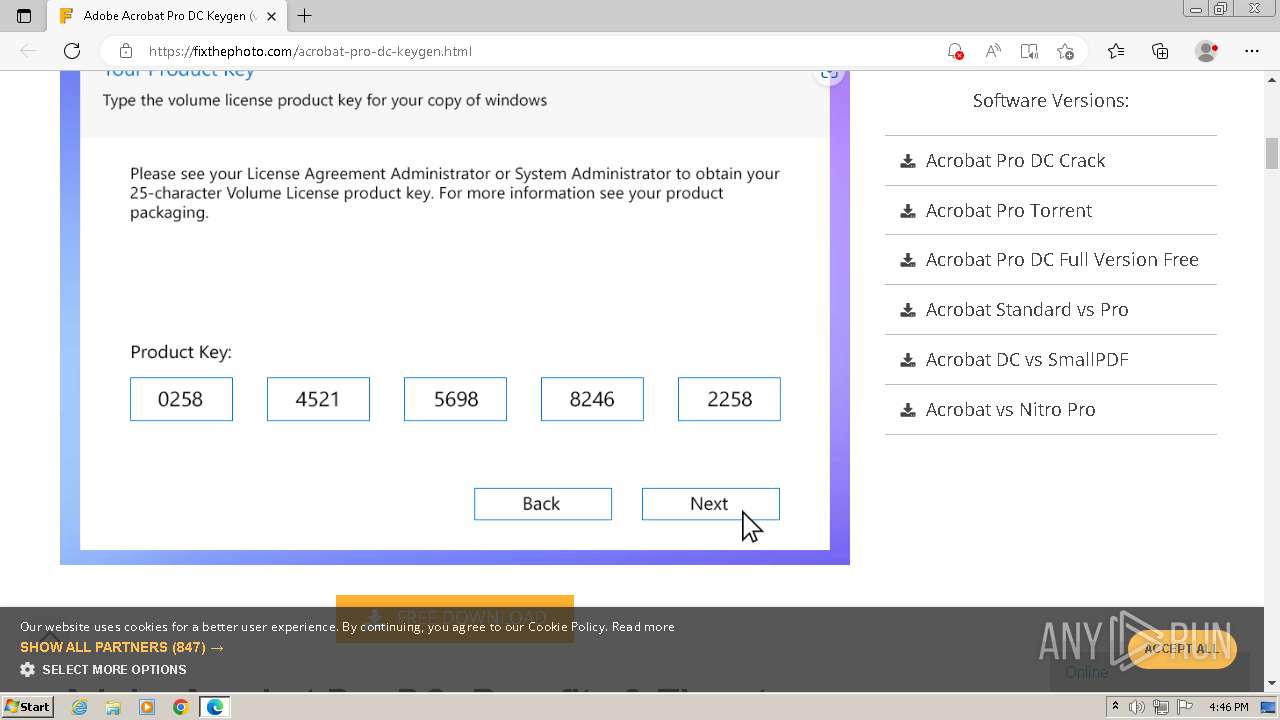This screenshot has width=1280, height=720.
Task: Launch Google Chrome from taskbar
Action: click(180, 707)
